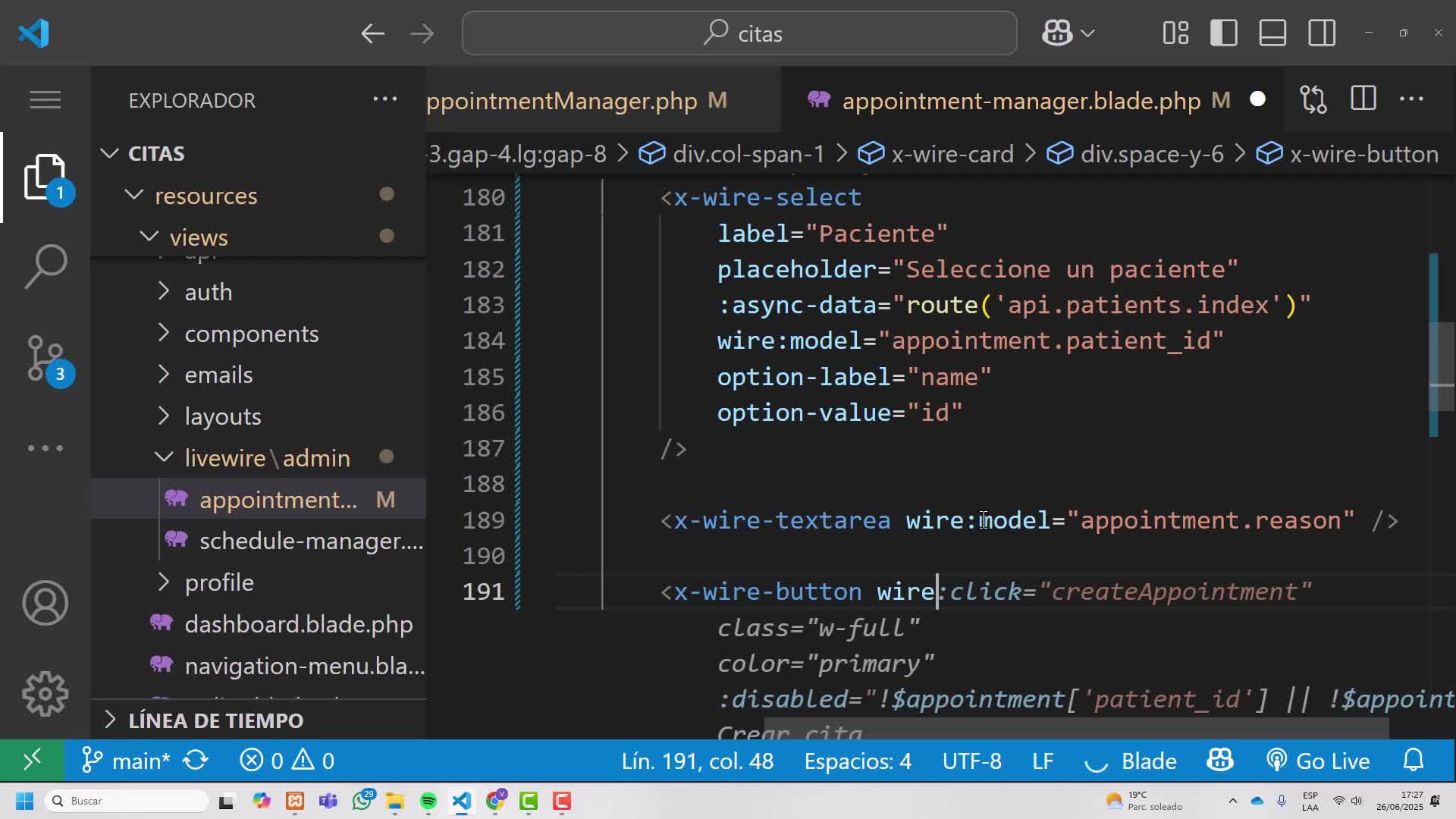Open remote window indicator in status bar
Image resolution: width=1456 pixels, height=819 pixels.
32,760
